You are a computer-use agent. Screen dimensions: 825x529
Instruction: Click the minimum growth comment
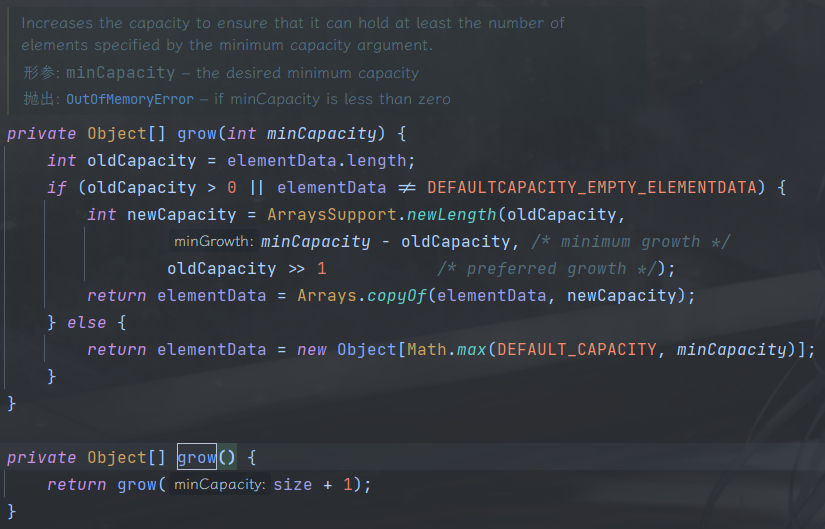click(x=631, y=242)
